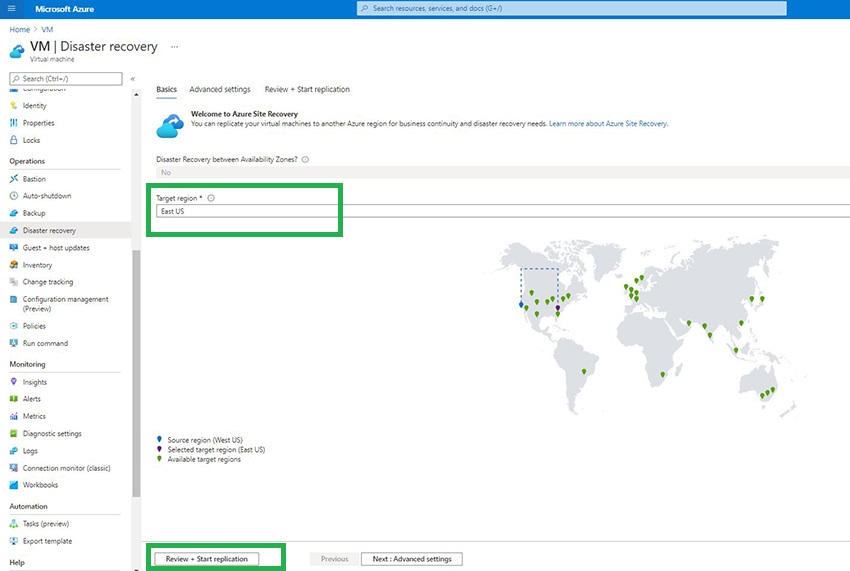850x571 pixels.
Task: Click the Search resources field
Action: [x=571, y=8]
